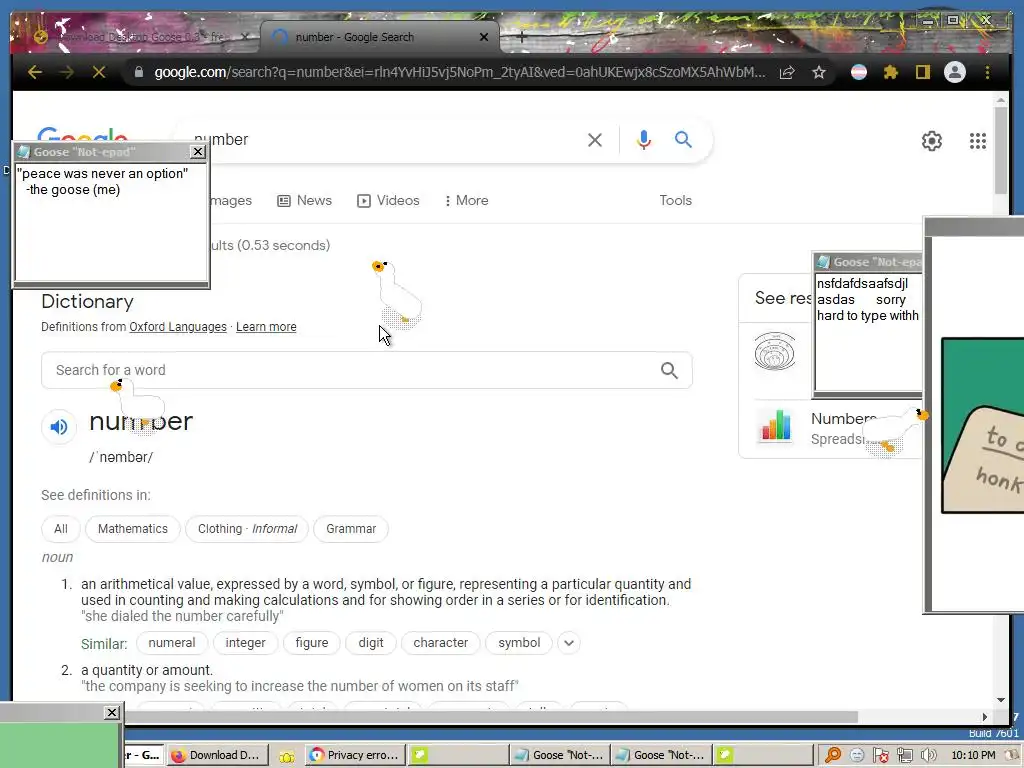The height and width of the screenshot is (768, 1024).
Task: Close the green window at bottom left
Action: pyautogui.click(x=112, y=712)
